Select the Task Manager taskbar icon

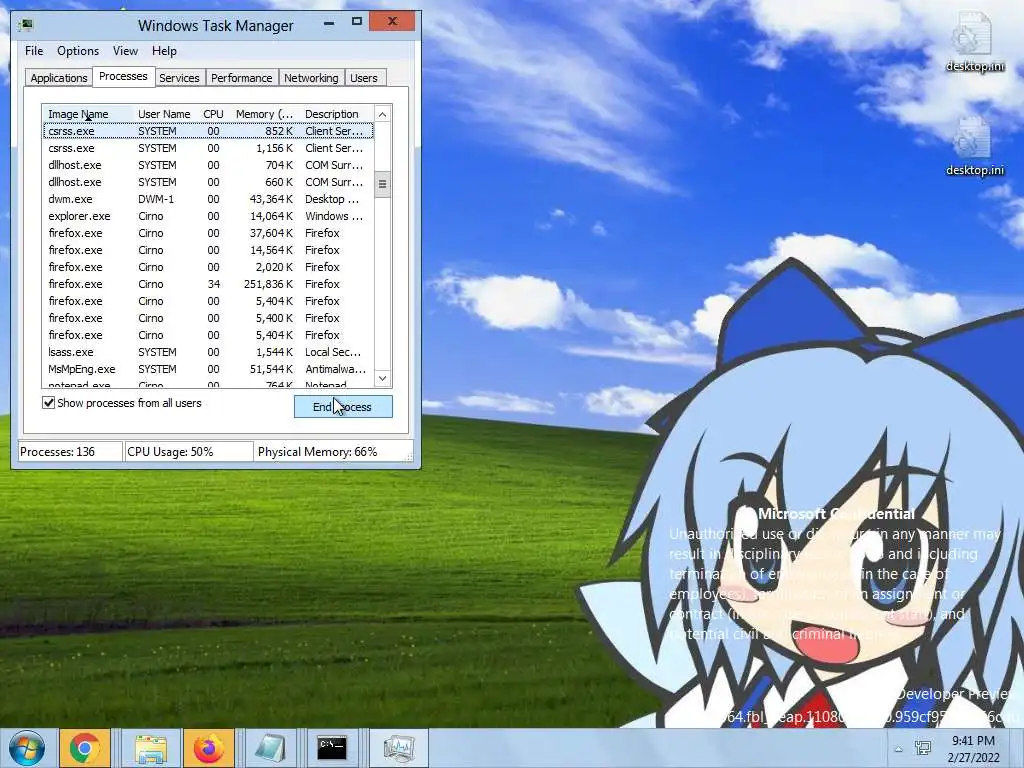pos(399,748)
